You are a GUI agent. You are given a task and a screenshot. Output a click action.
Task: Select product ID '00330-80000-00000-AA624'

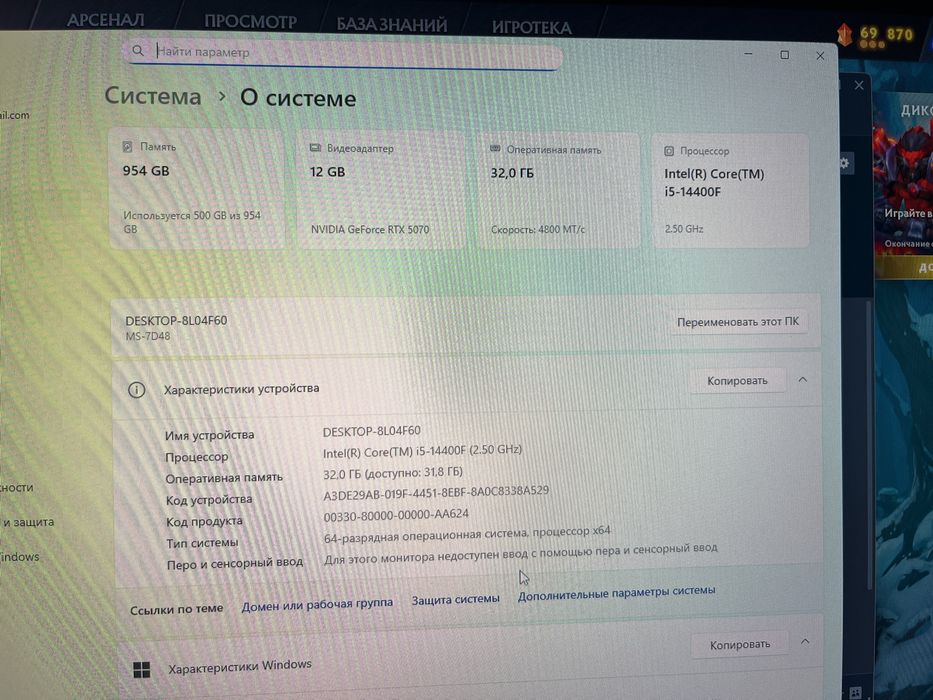396,515
